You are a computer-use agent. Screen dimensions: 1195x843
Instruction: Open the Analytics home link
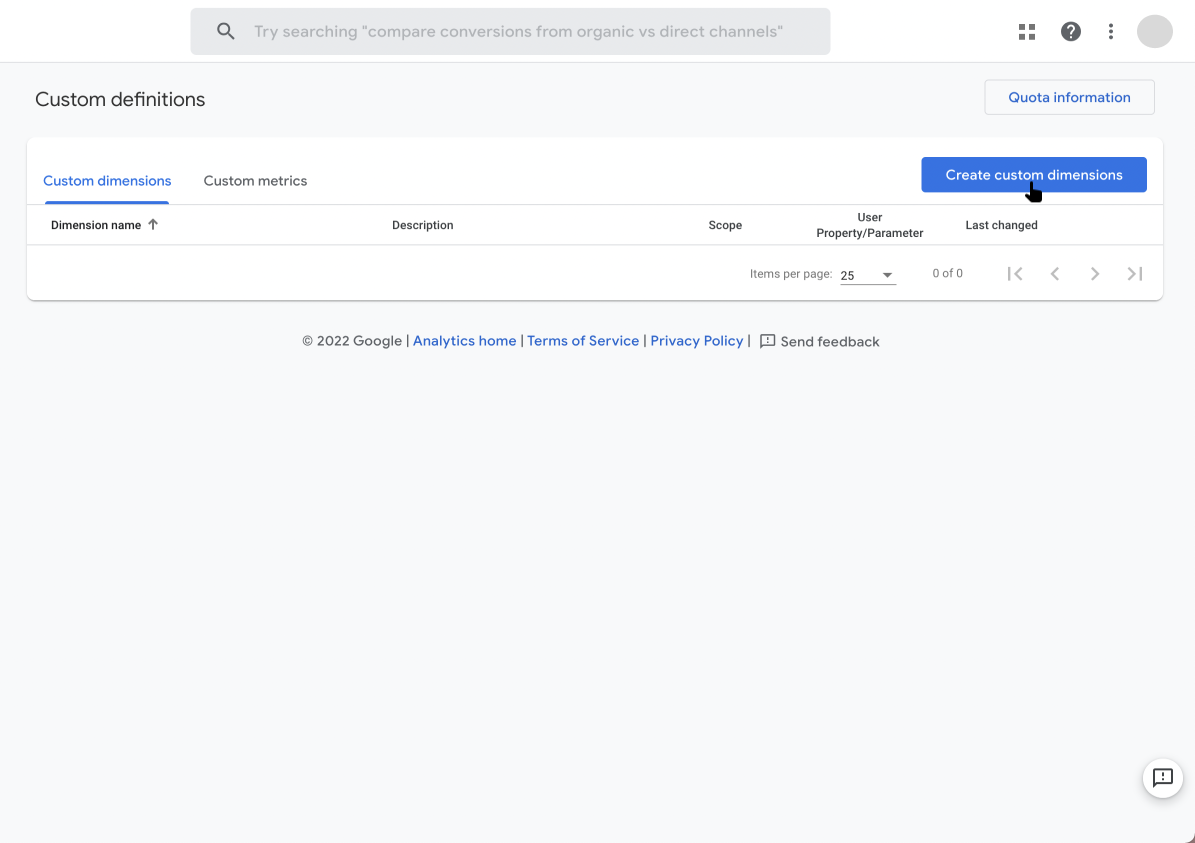[x=464, y=341]
